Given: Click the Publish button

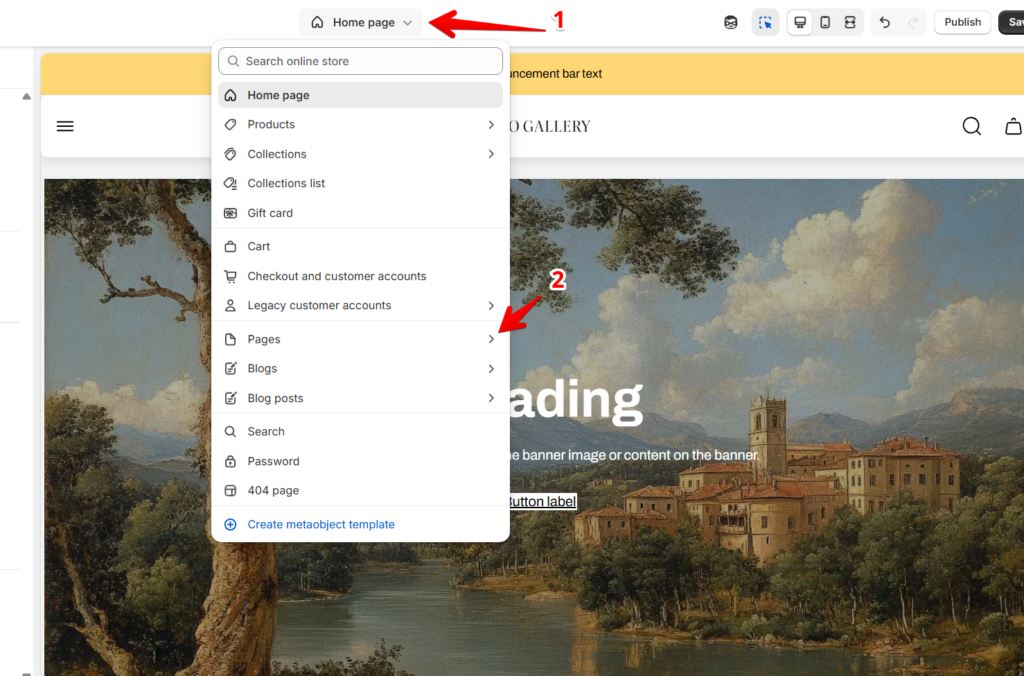Looking at the screenshot, I should coord(963,22).
